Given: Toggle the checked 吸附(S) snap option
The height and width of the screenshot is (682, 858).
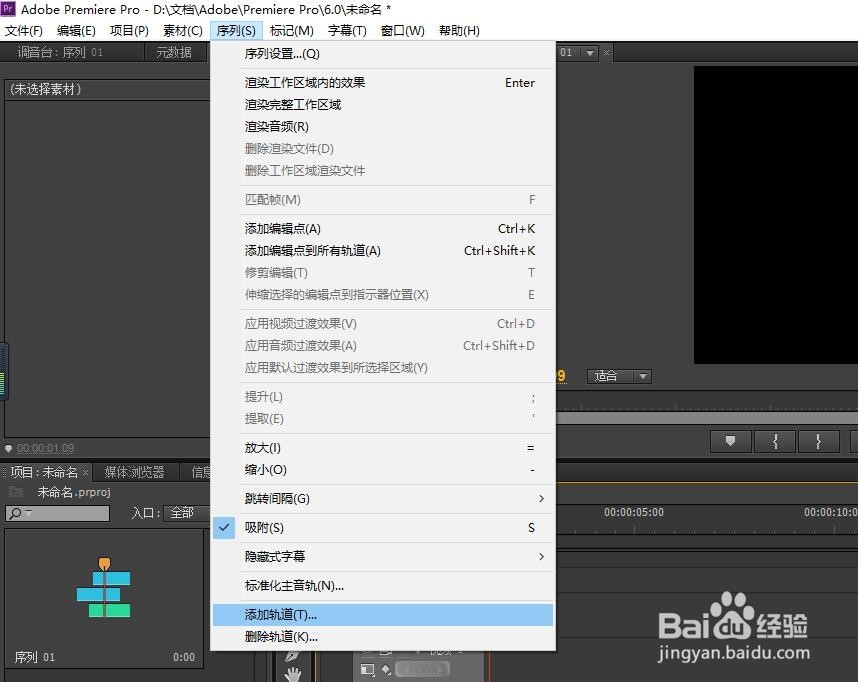Looking at the screenshot, I should (382, 528).
